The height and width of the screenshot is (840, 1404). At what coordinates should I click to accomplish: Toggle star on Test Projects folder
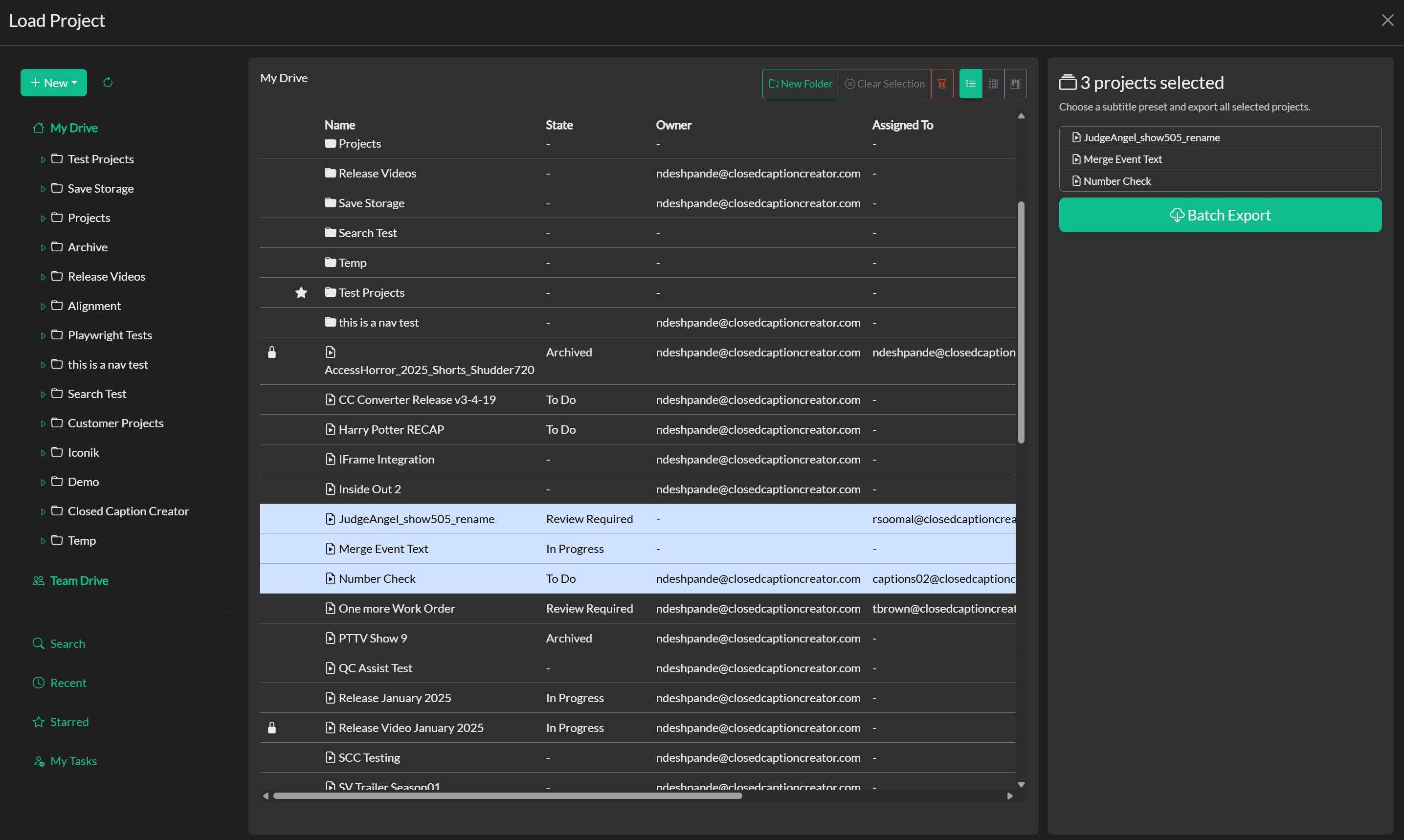click(301, 293)
